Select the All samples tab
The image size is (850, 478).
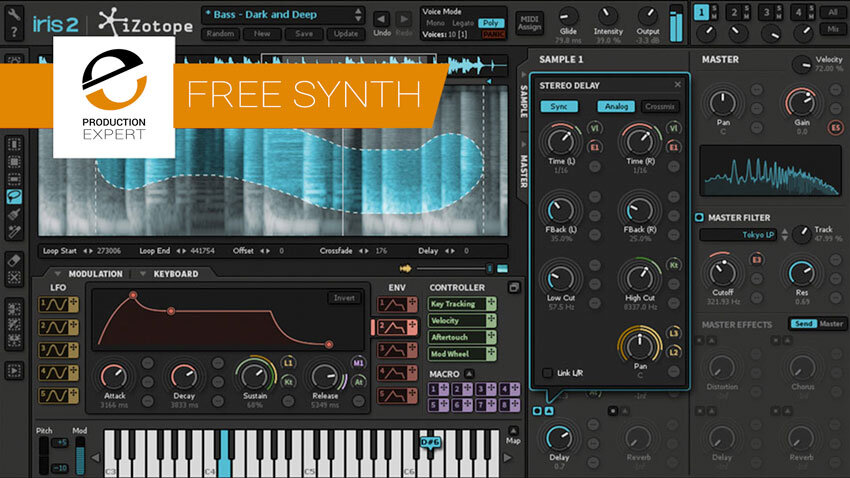point(833,12)
